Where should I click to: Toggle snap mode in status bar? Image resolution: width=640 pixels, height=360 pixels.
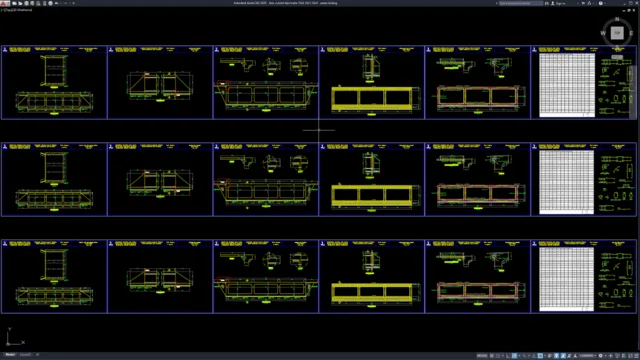pos(498,356)
